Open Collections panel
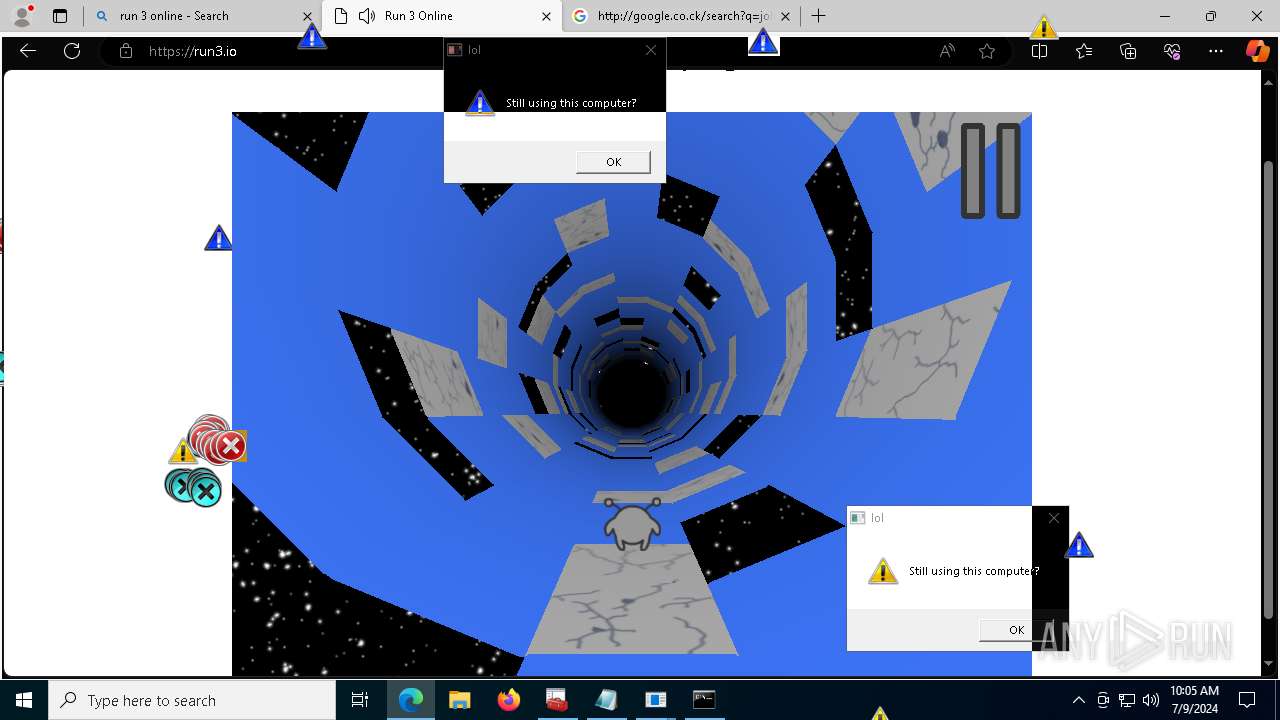The image size is (1280, 720). (x=1128, y=51)
